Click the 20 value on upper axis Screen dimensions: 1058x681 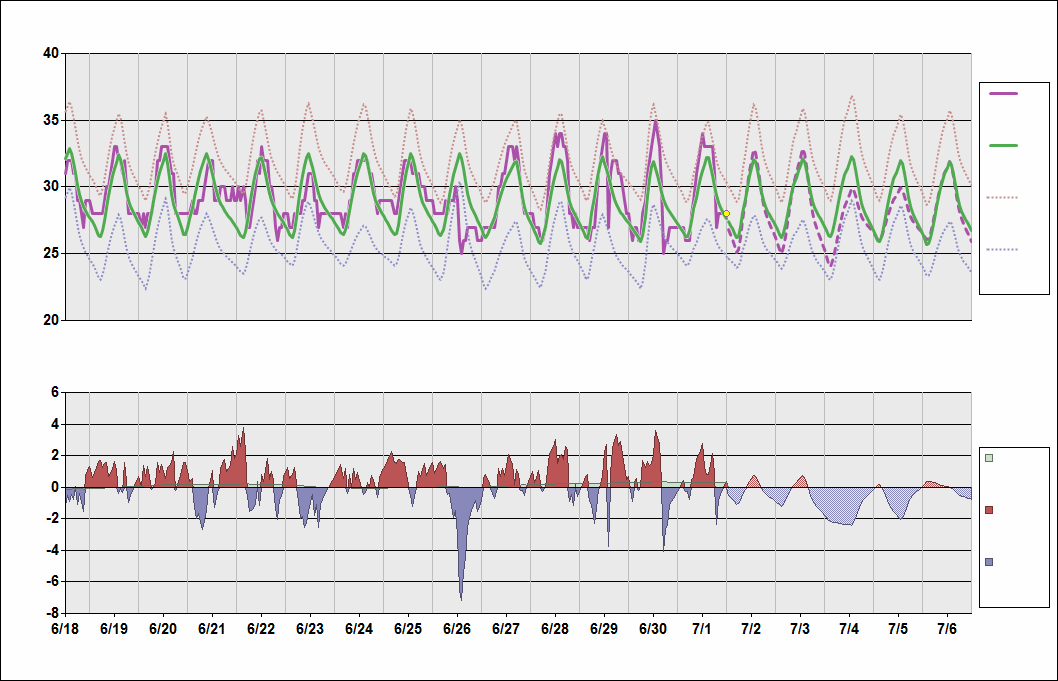point(50,320)
